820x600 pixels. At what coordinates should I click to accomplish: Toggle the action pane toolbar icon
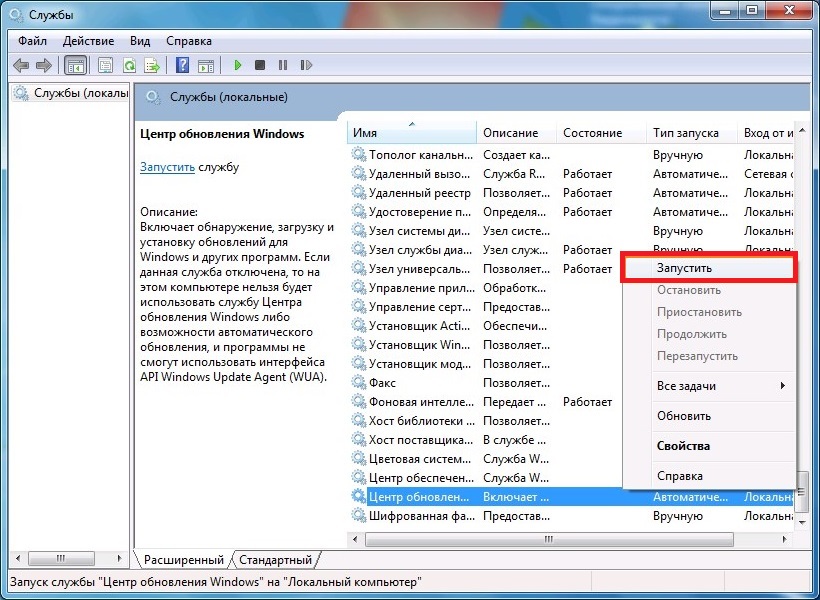pyautogui.click(x=206, y=65)
